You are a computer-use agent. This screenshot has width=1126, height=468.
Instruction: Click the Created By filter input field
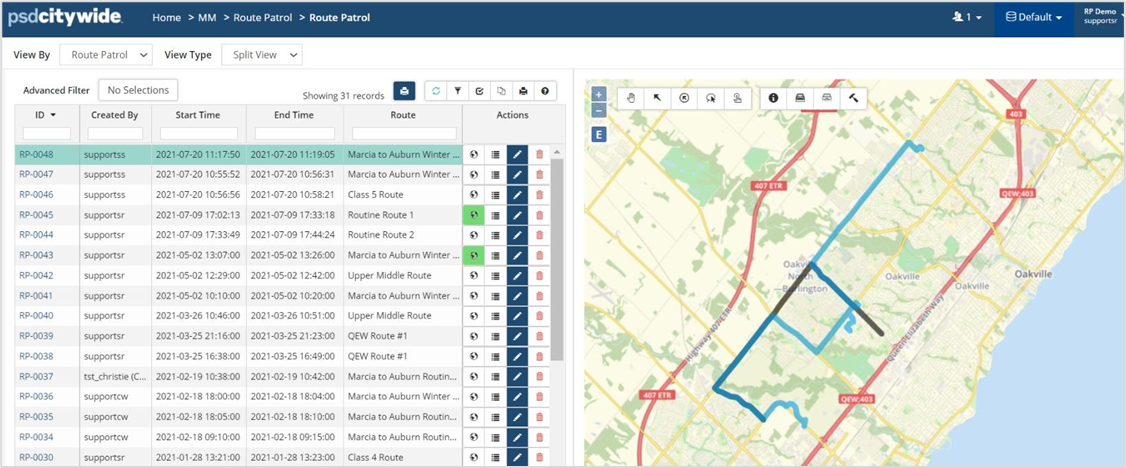pos(114,133)
